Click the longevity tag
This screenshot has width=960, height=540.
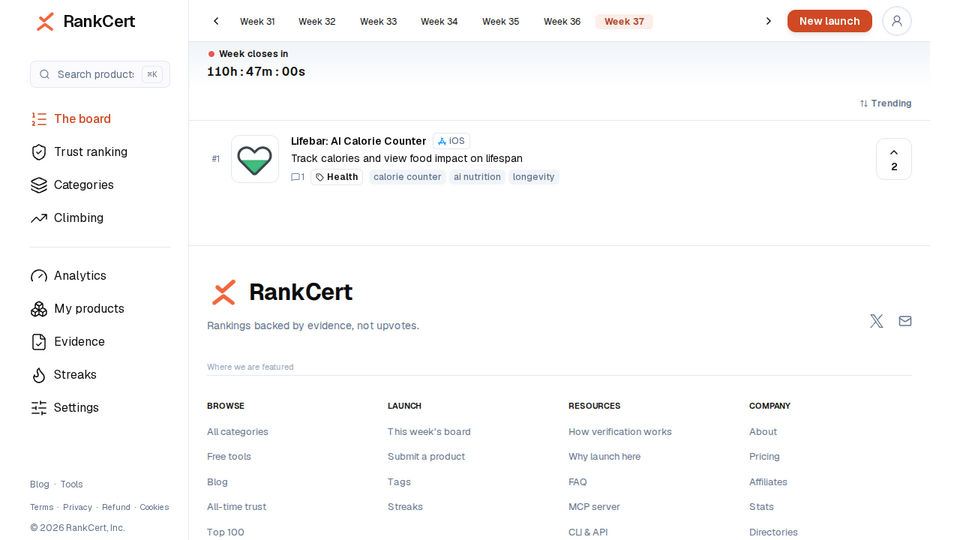(x=533, y=177)
